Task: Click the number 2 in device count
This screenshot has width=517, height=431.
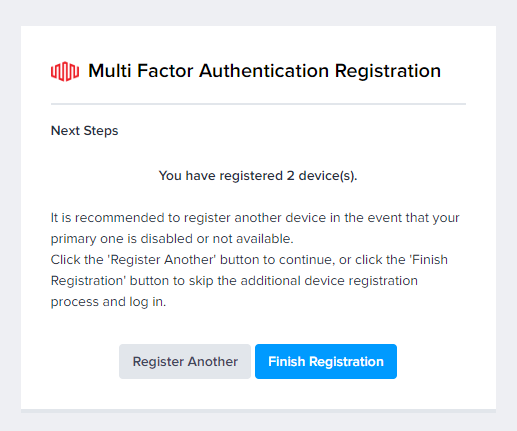Action: (290, 176)
